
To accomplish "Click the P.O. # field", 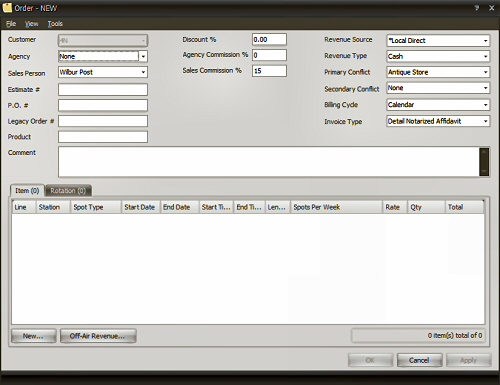I will point(103,105).
